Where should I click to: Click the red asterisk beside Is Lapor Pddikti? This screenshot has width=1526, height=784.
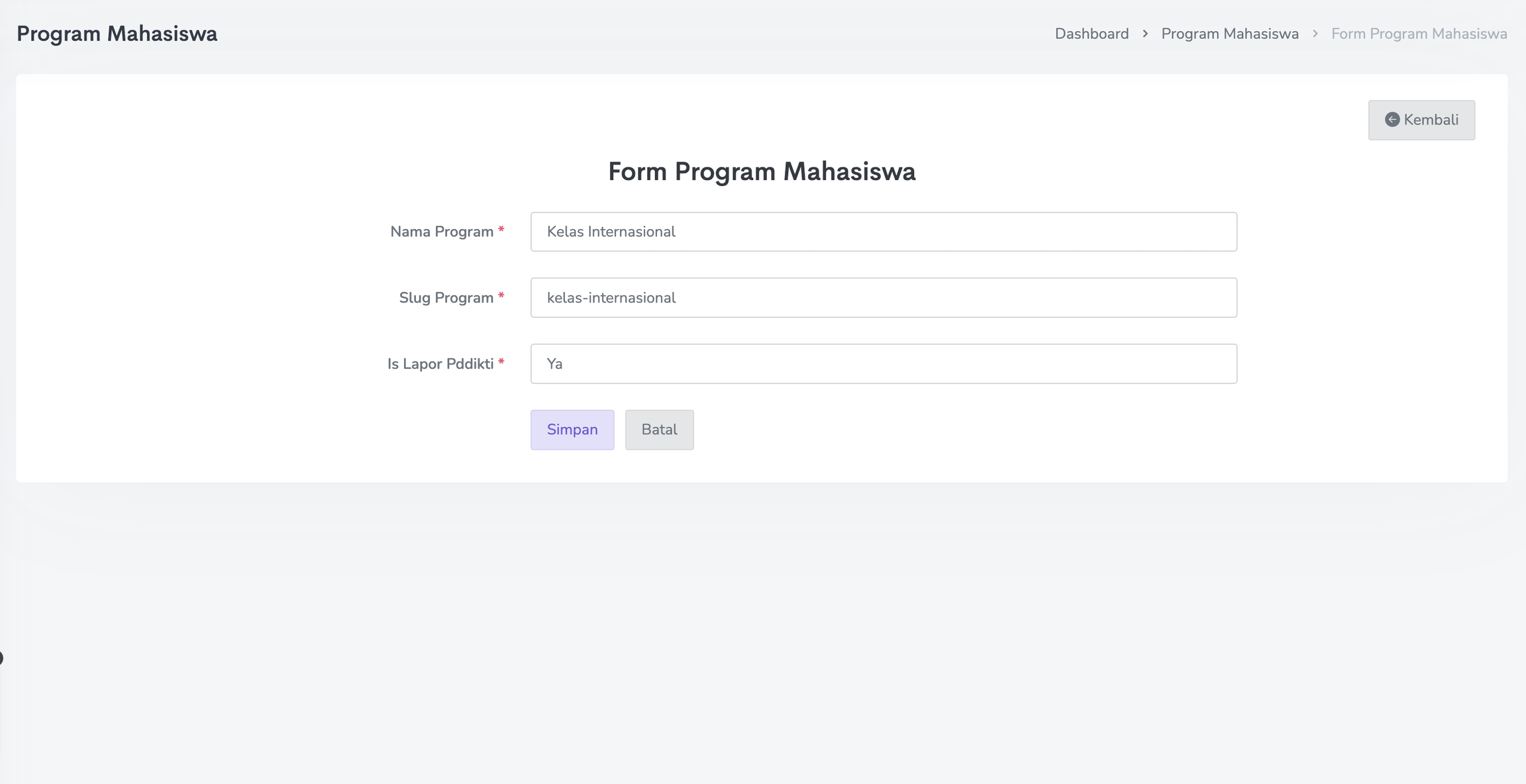(x=501, y=362)
